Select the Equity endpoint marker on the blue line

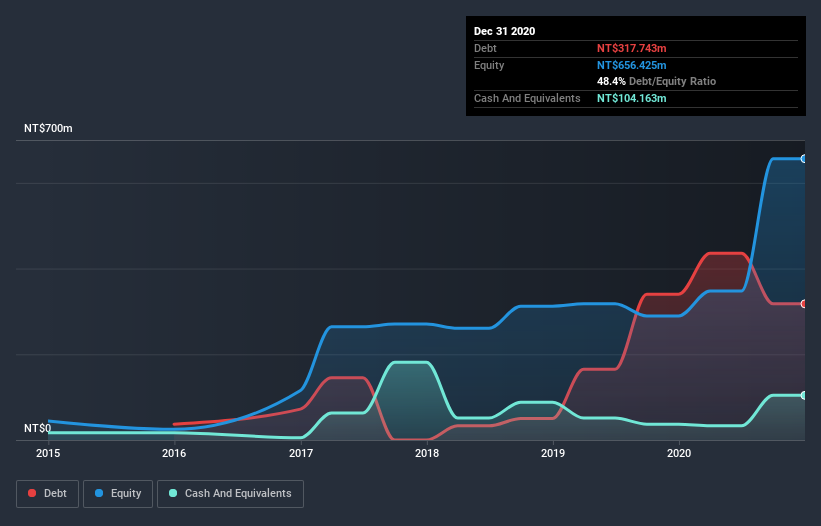coord(804,159)
